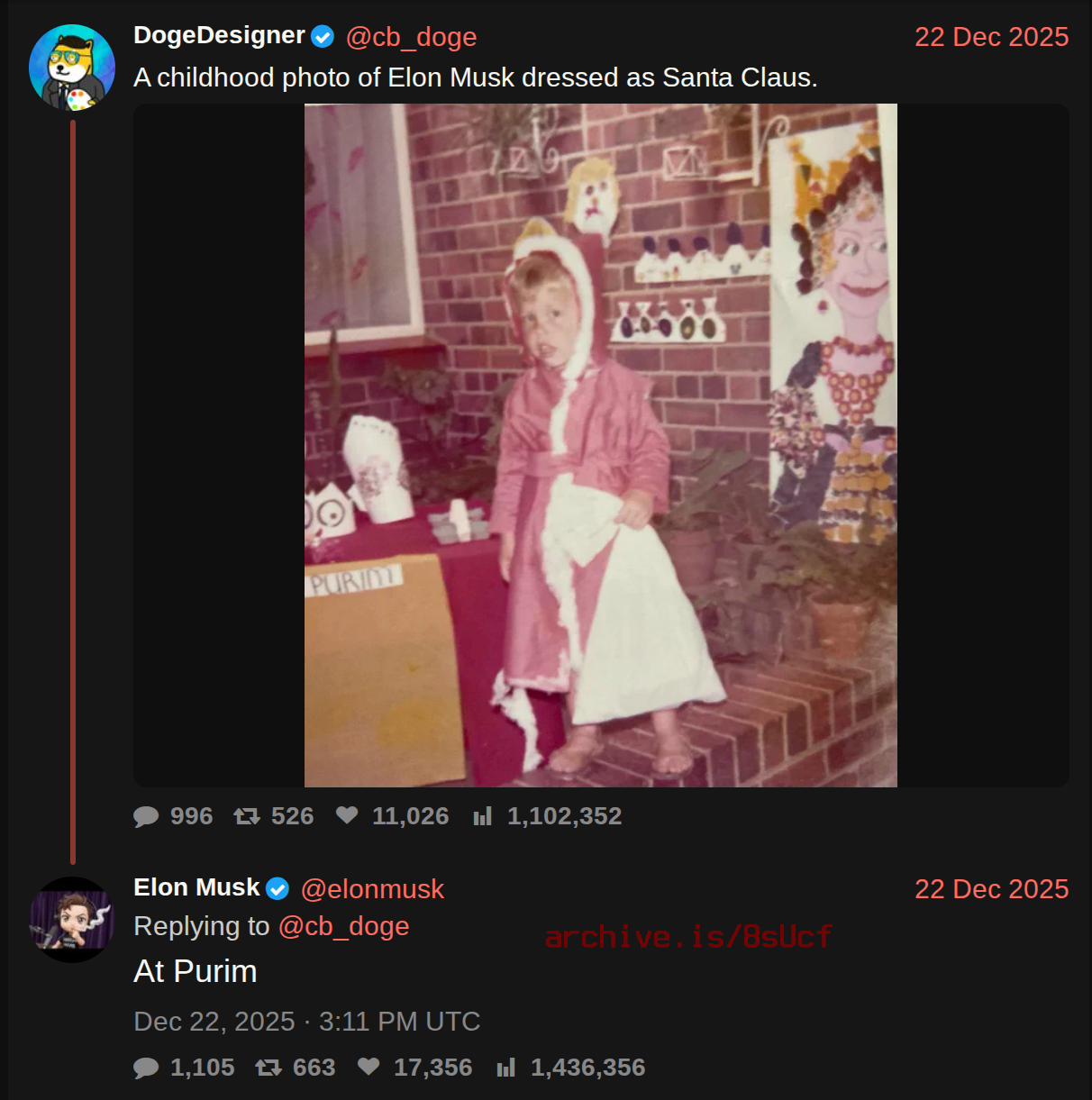Viewport: 1092px width, 1100px height.
Task: Open the @cb_doge handle link
Action: coord(411,37)
